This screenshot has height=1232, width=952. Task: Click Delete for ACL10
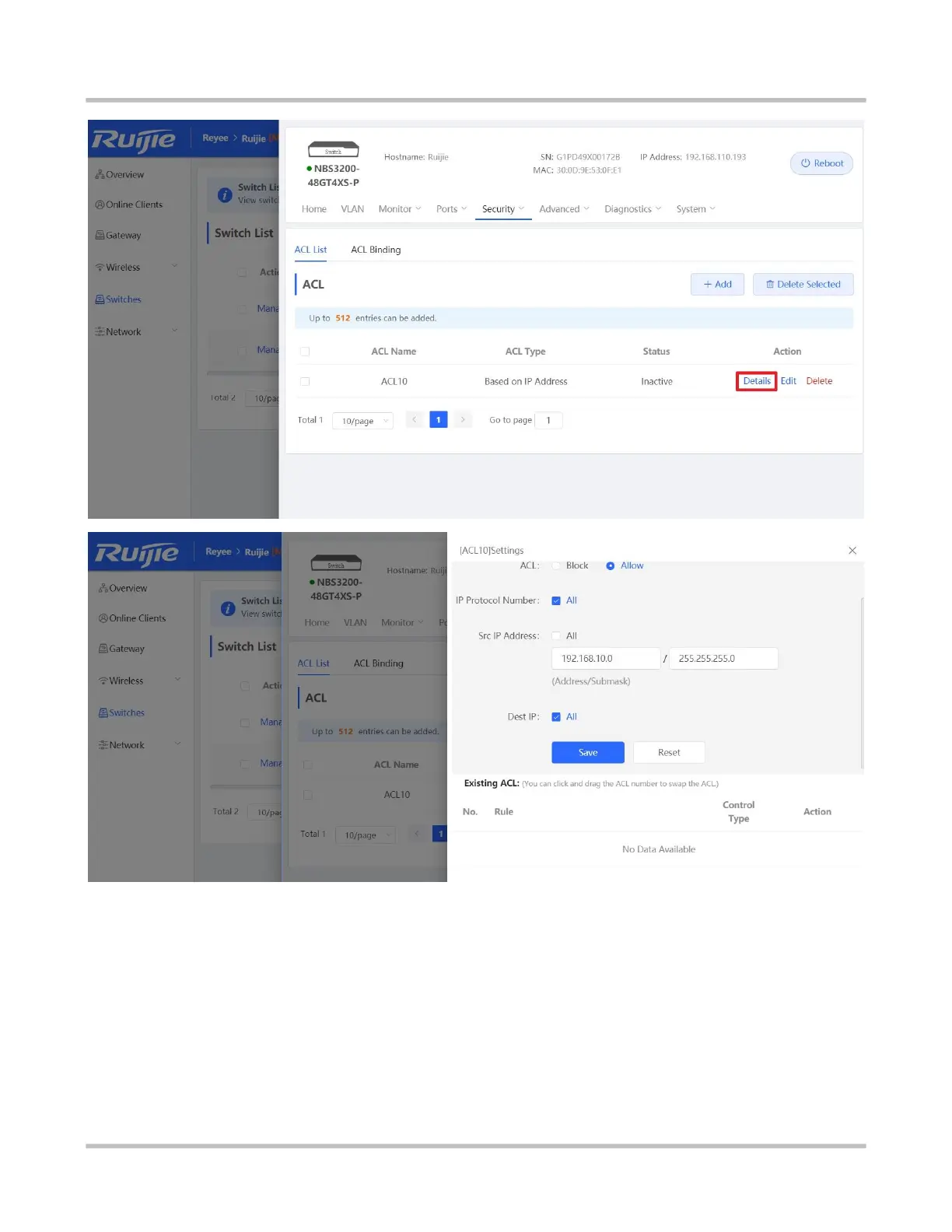click(819, 381)
